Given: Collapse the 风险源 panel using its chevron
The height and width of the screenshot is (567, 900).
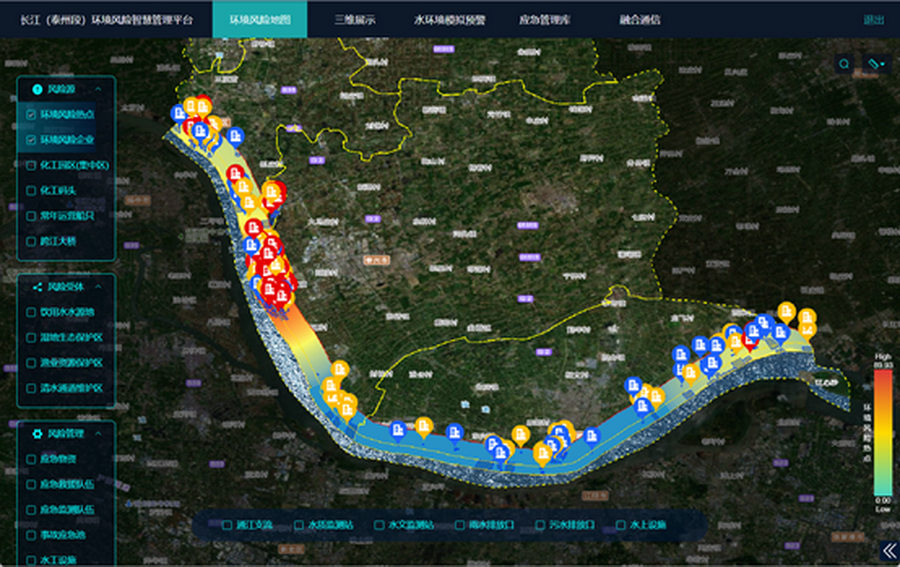Looking at the screenshot, I should [99, 89].
